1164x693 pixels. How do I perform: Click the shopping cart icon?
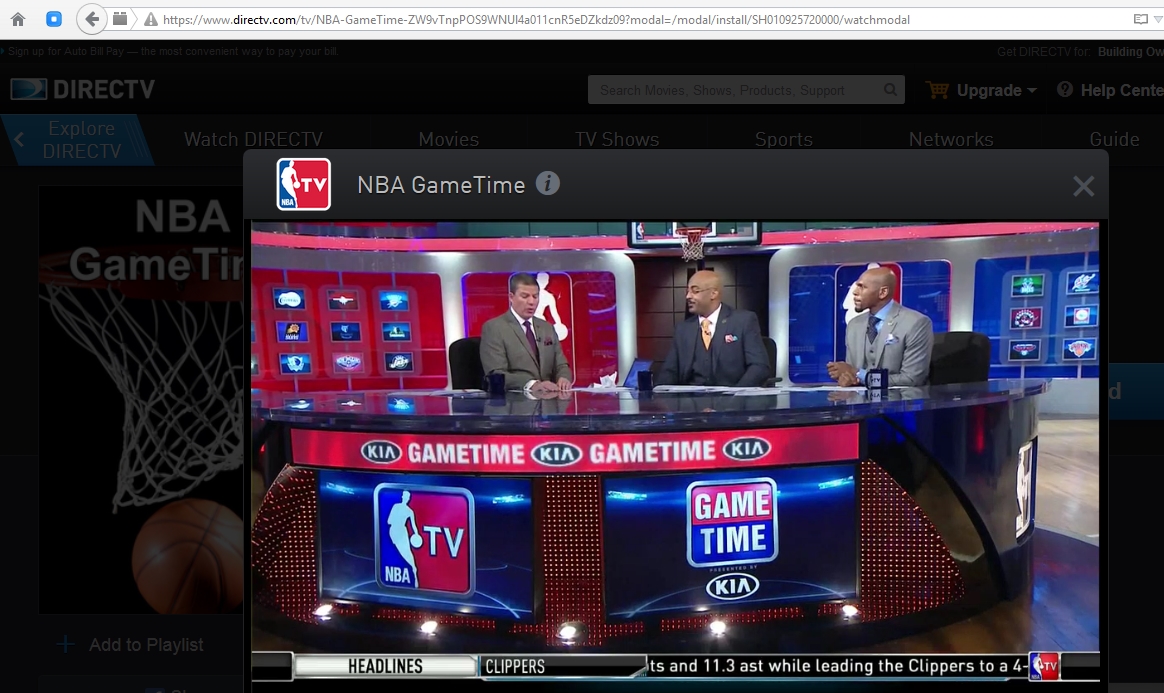(938, 90)
